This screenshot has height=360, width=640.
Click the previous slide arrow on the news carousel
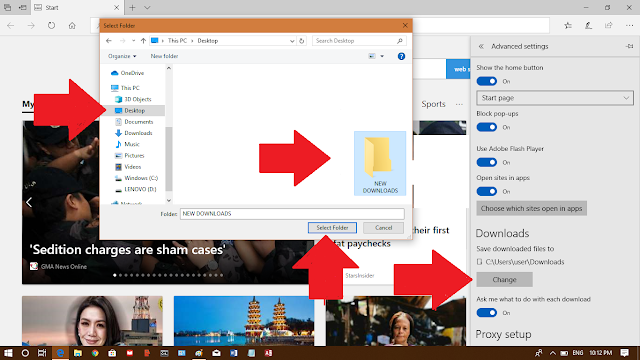29,202
